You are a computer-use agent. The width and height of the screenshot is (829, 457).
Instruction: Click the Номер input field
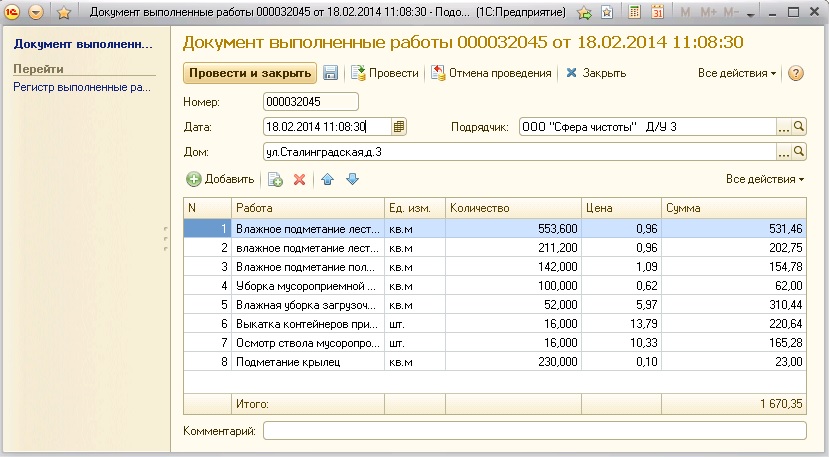(311, 102)
